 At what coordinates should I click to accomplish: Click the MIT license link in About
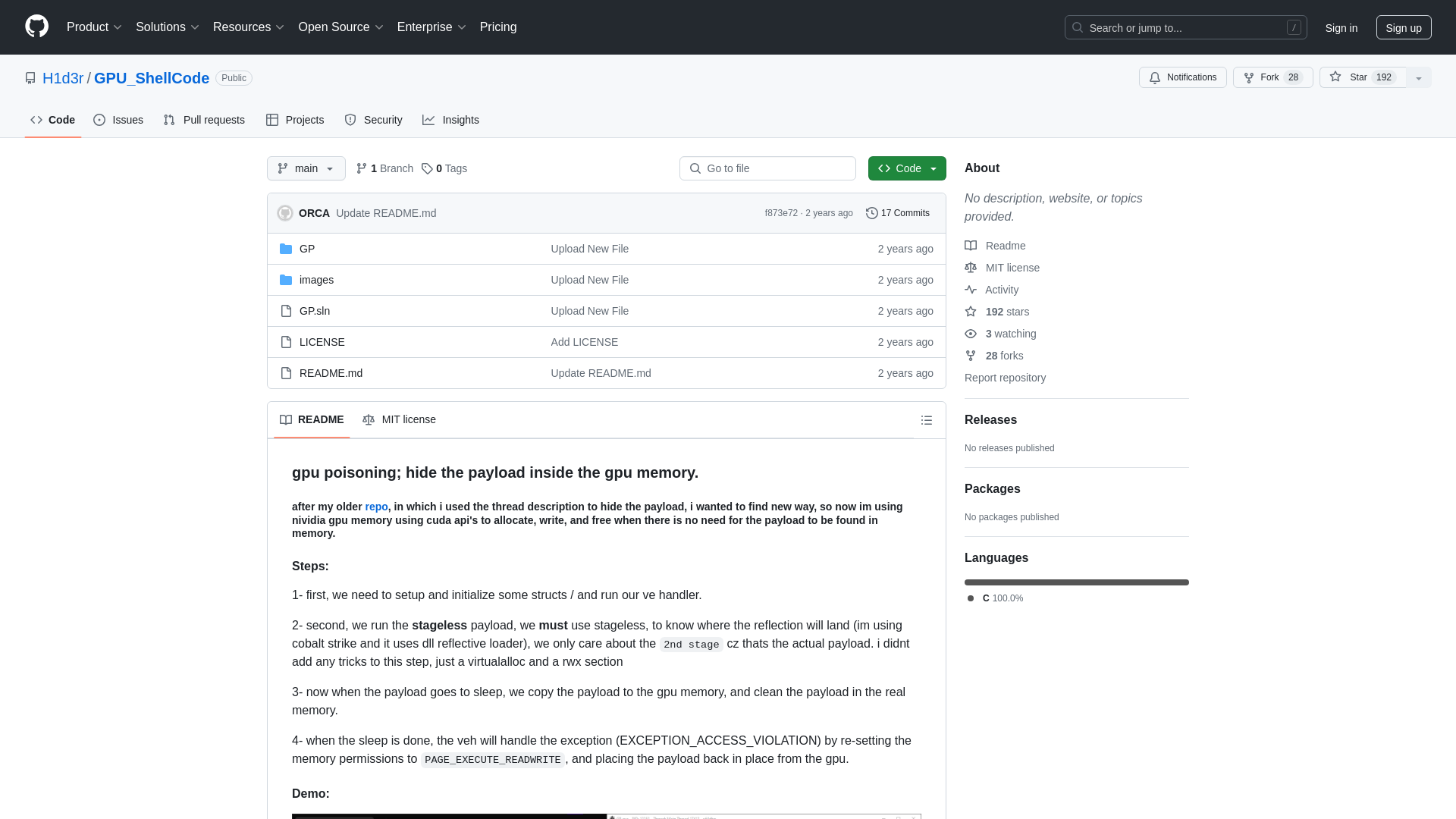[x=1002, y=268]
